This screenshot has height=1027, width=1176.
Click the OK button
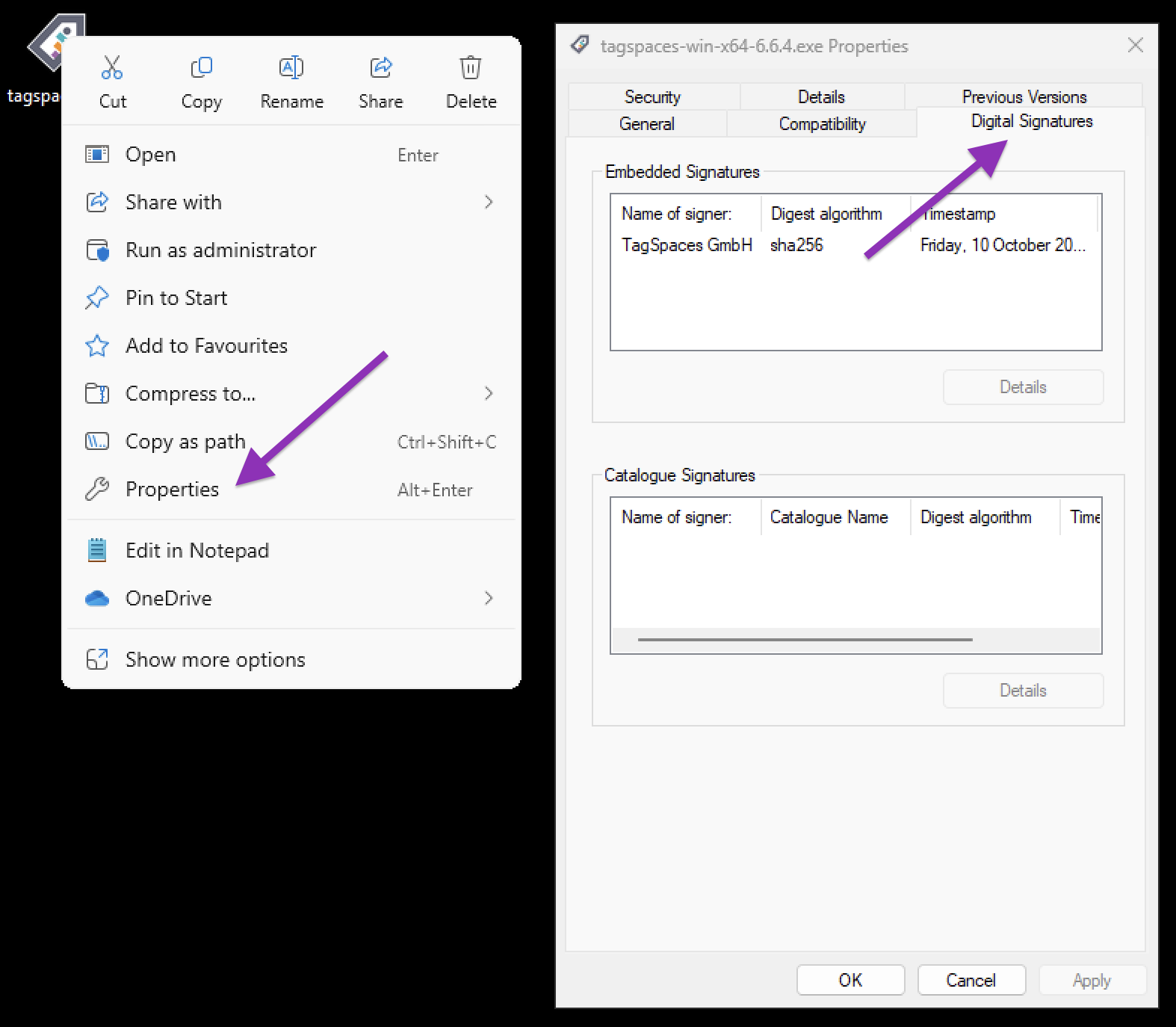point(850,980)
